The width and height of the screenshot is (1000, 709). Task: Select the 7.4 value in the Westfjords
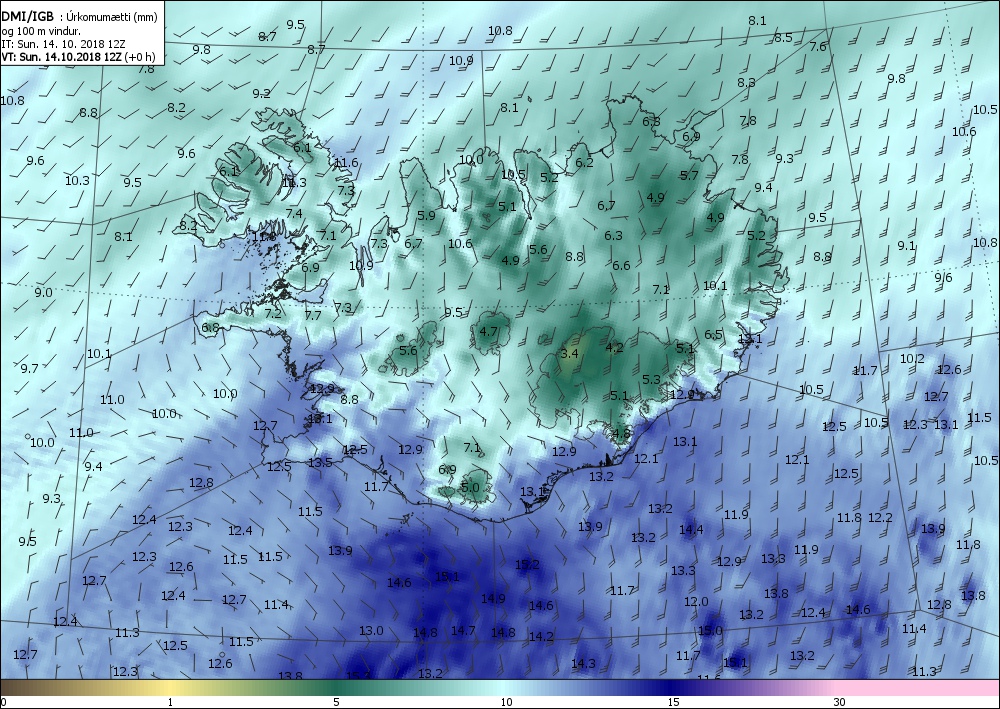point(293,214)
